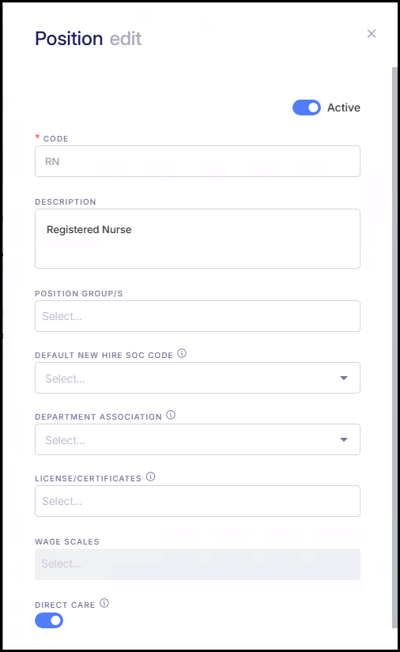Open the Position Group/s select box
Viewport: 400px width, 652px height.
coord(198,316)
